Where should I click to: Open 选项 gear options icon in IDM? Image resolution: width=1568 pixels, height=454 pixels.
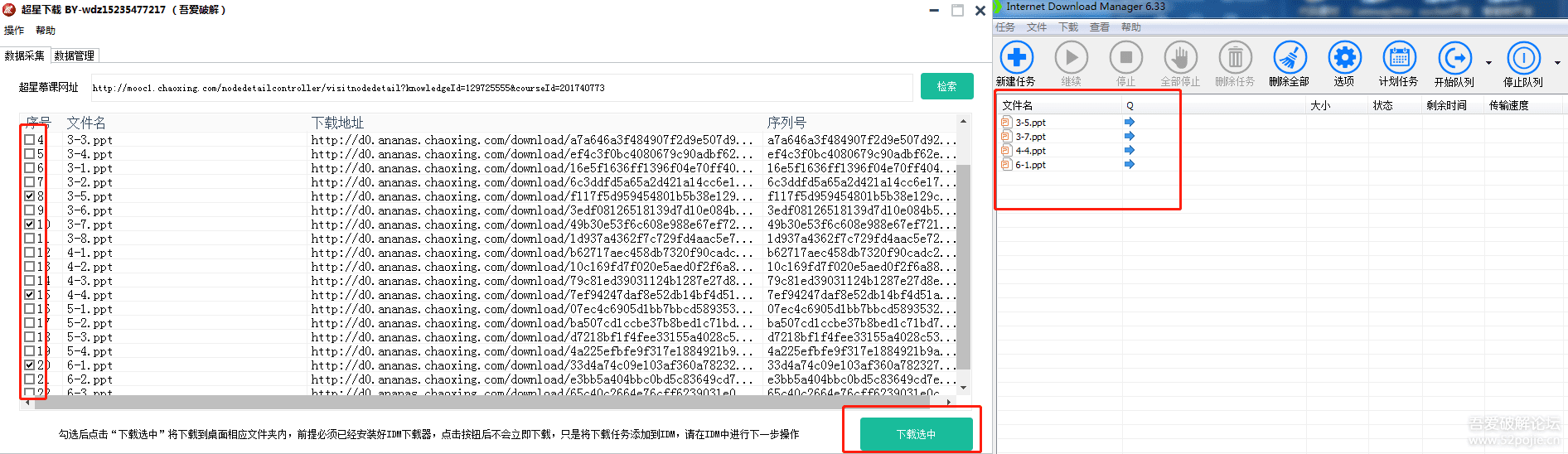[x=1344, y=57]
